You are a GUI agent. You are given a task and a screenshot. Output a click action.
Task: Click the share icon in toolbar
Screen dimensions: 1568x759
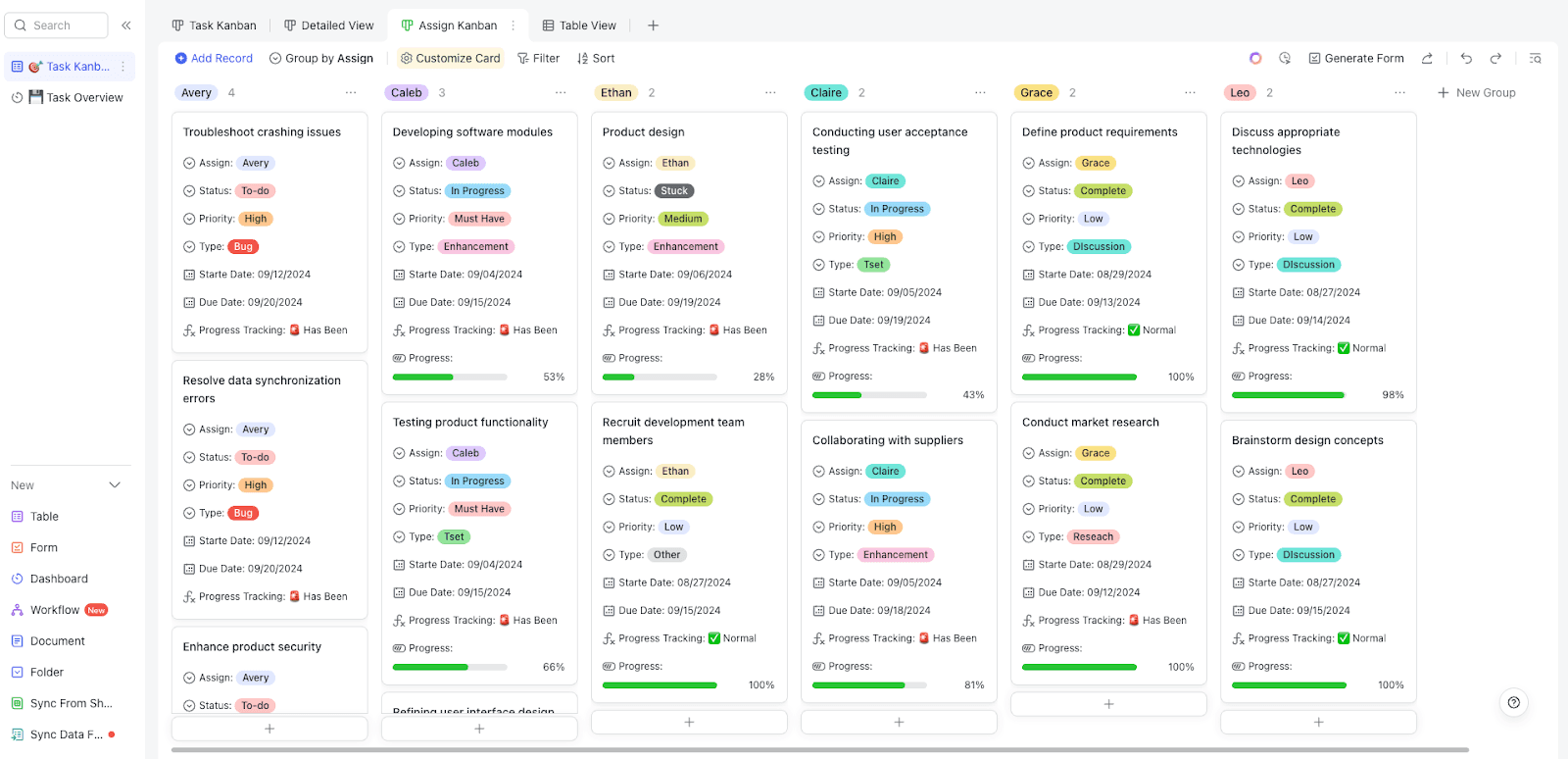coord(1427,59)
